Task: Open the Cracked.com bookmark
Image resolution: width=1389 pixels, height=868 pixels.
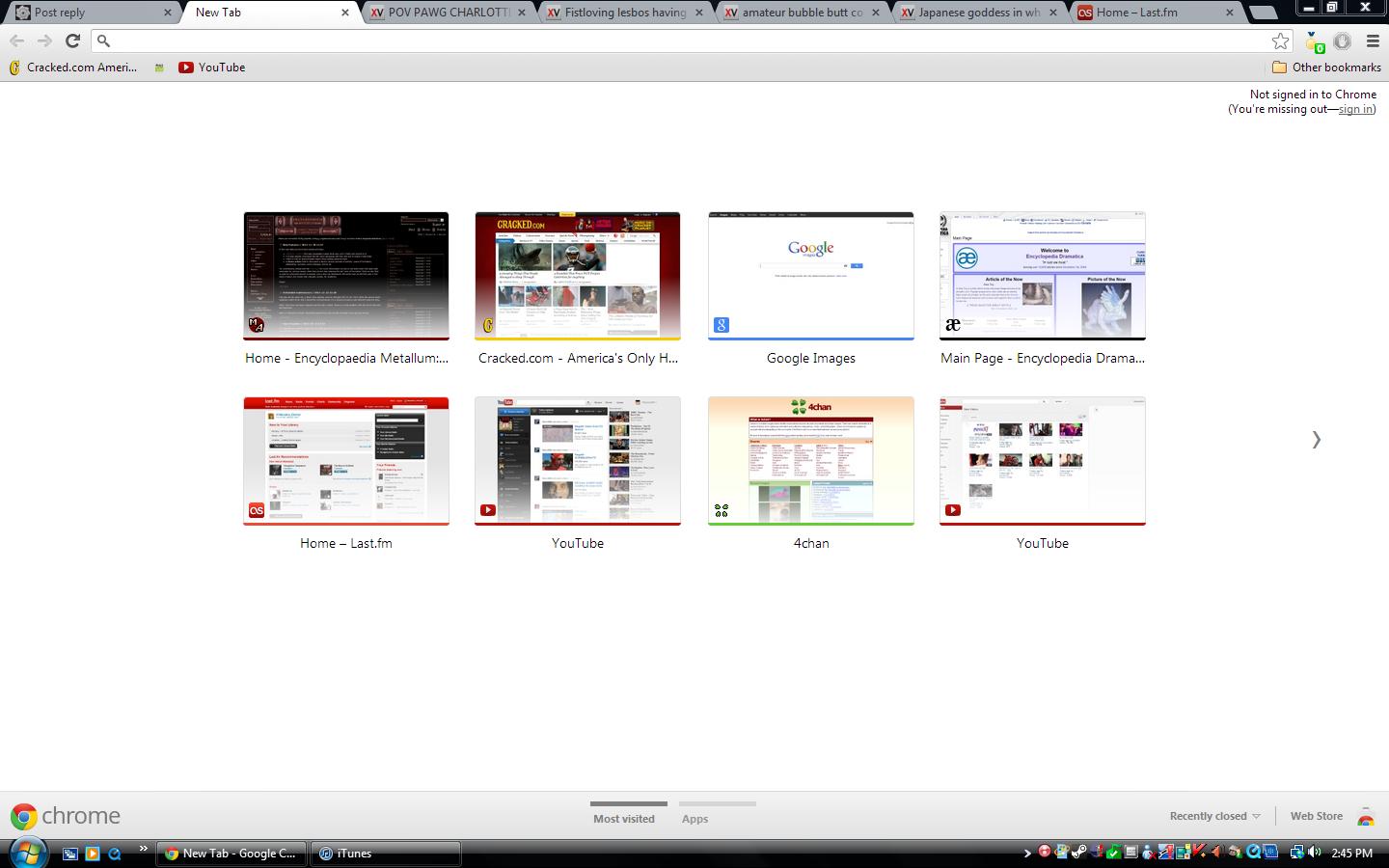Action: pos(73,68)
